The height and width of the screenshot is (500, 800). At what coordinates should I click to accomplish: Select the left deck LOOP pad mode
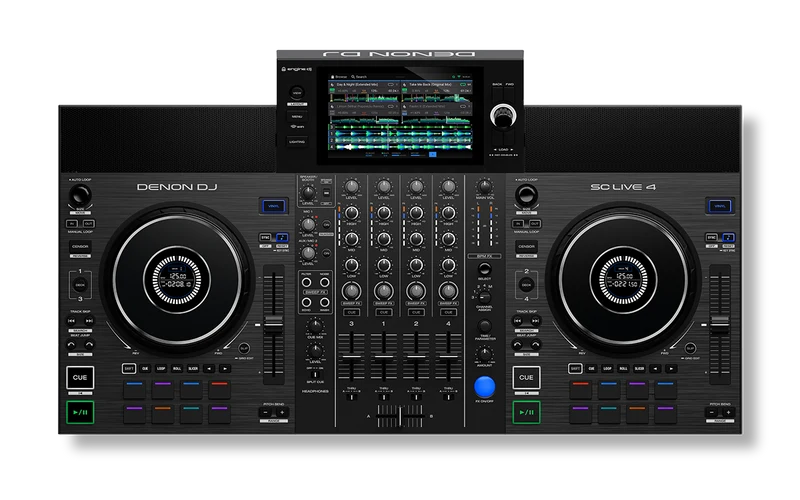(x=161, y=368)
